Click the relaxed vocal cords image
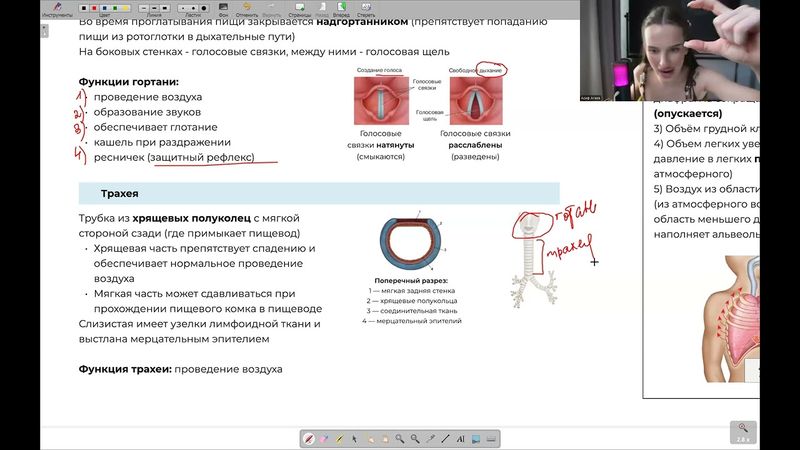The height and width of the screenshot is (450, 800). tap(476, 101)
